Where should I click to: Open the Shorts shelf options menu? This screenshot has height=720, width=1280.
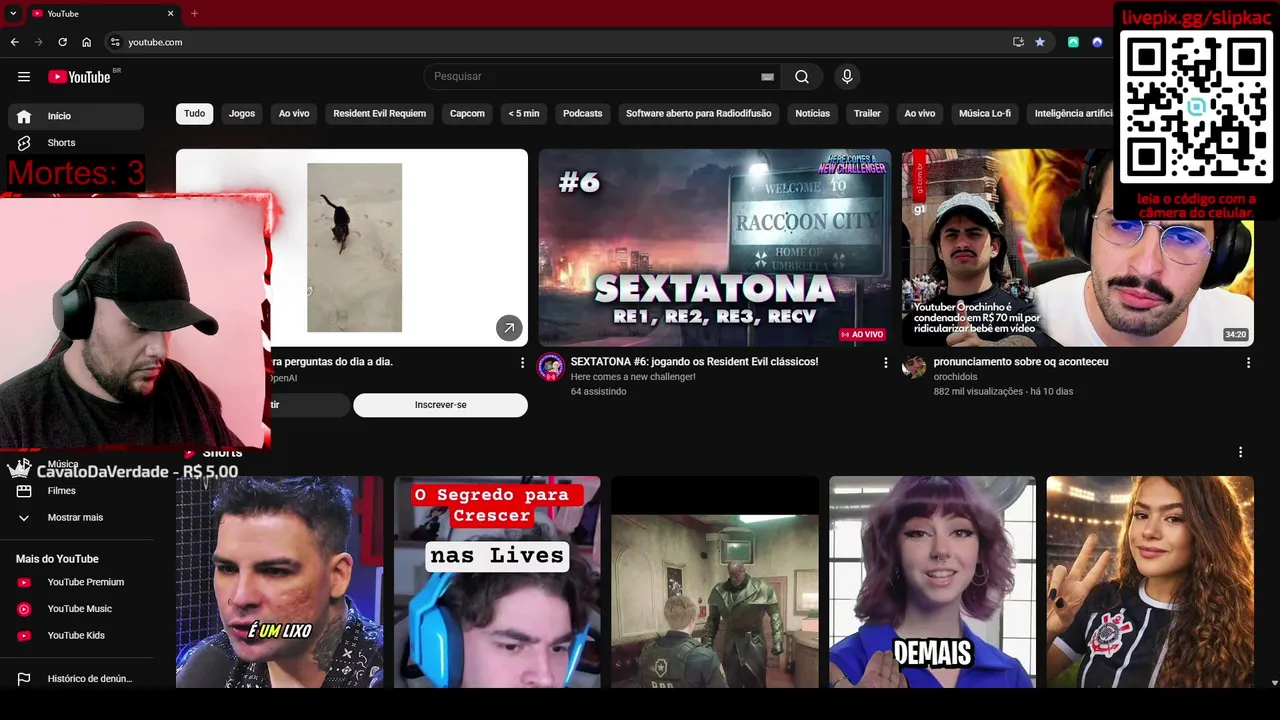[1240, 452]
